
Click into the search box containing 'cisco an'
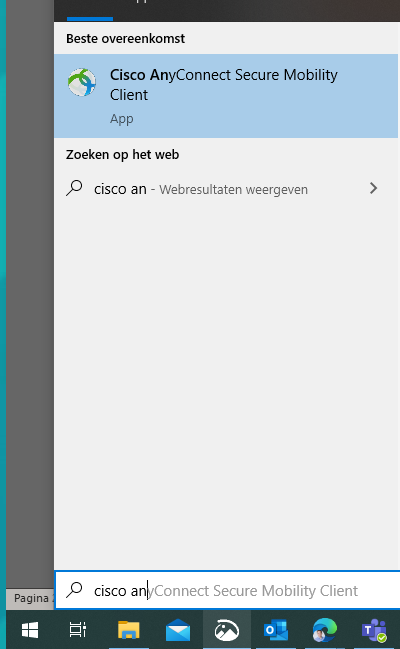click(227, 590)
